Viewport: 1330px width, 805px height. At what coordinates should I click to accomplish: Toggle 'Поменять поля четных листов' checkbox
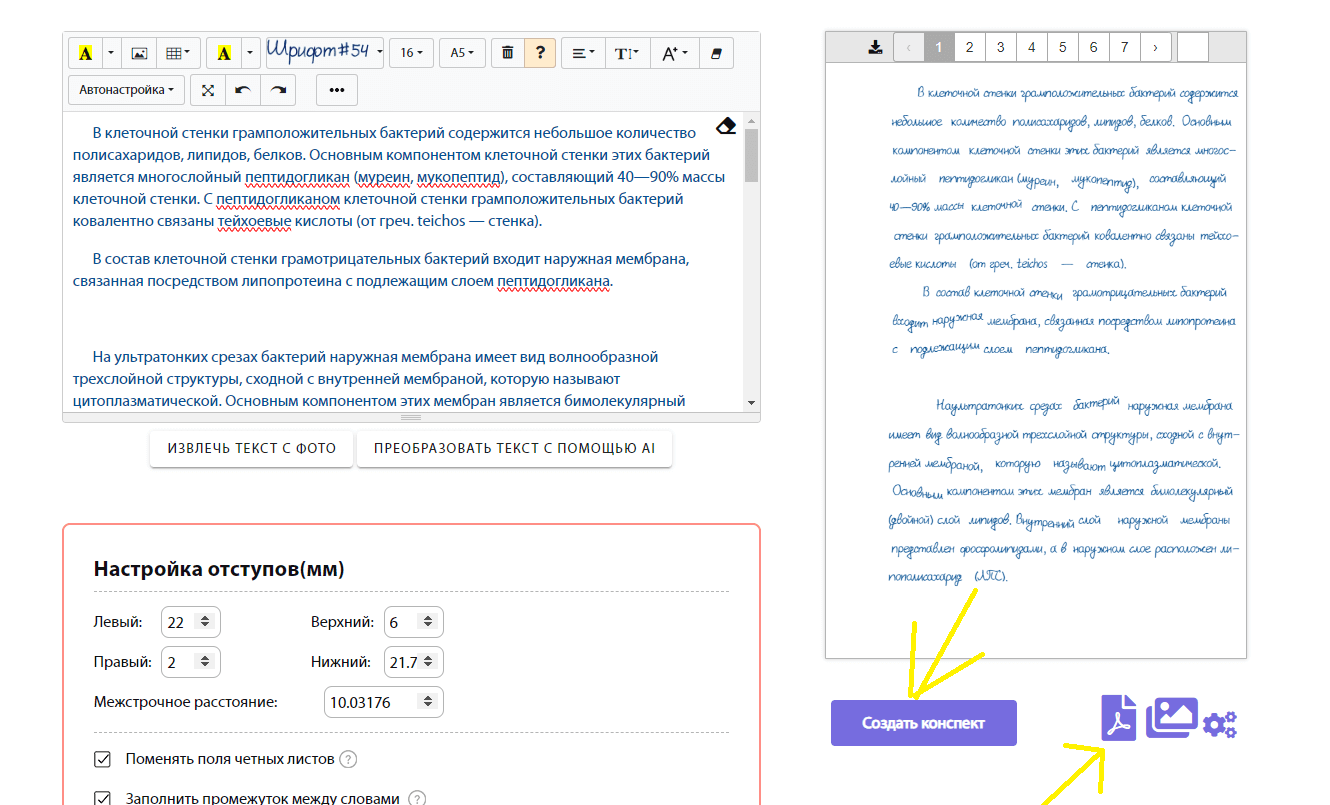[102, 759]
